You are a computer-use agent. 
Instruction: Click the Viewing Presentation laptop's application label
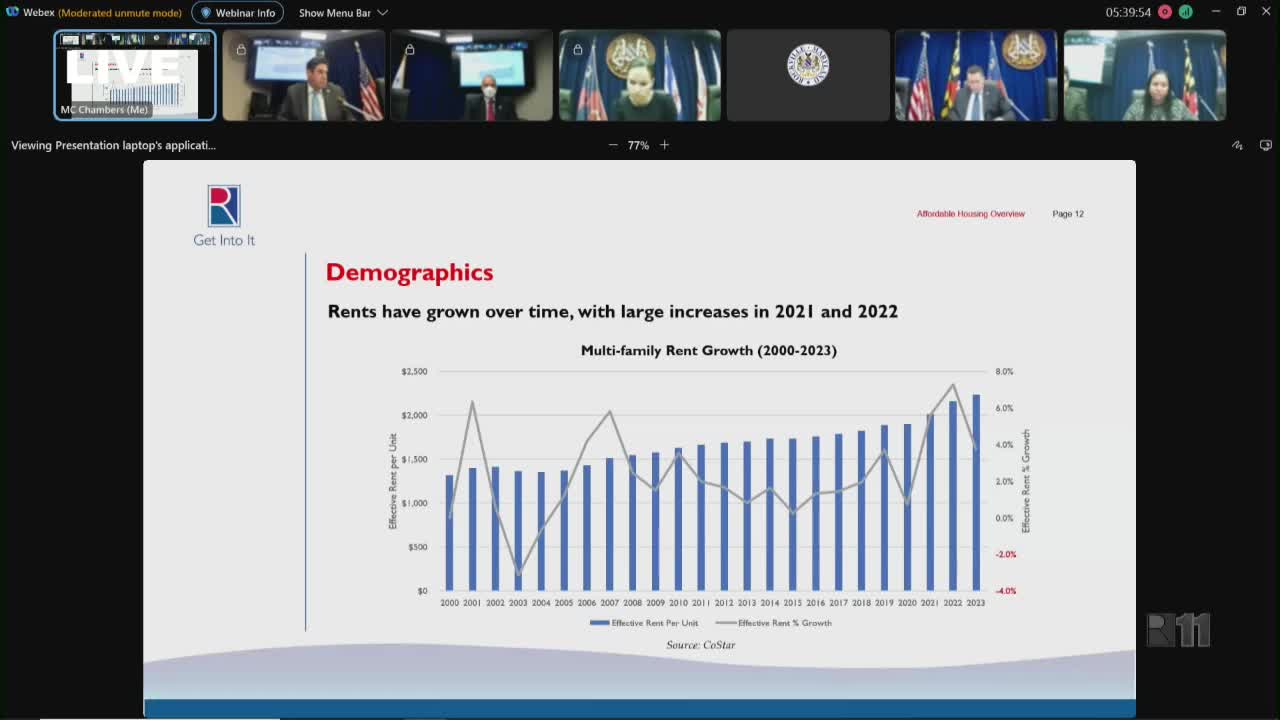tap(113, 145)
